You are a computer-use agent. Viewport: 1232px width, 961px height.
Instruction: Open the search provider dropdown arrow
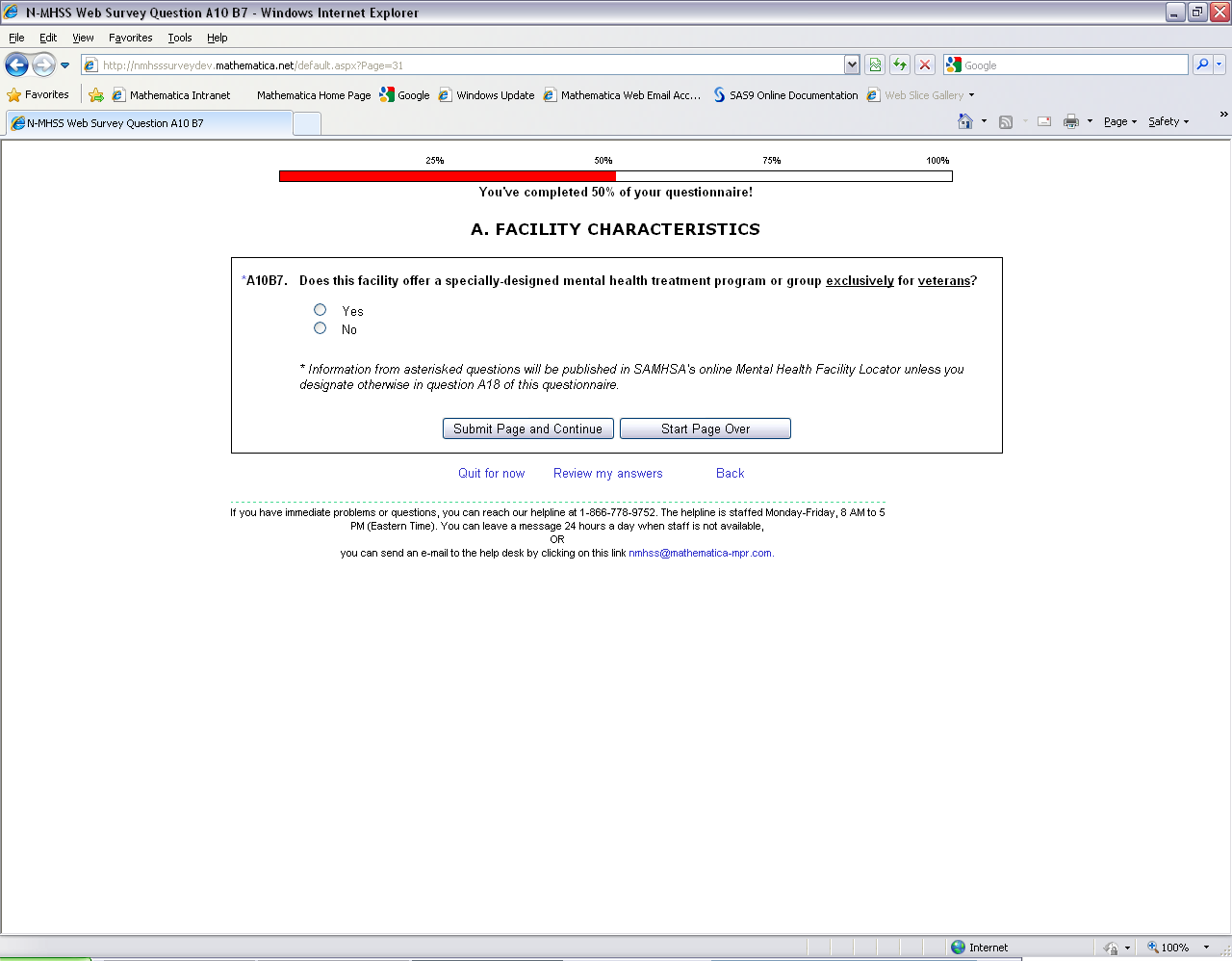[1219, 65]
